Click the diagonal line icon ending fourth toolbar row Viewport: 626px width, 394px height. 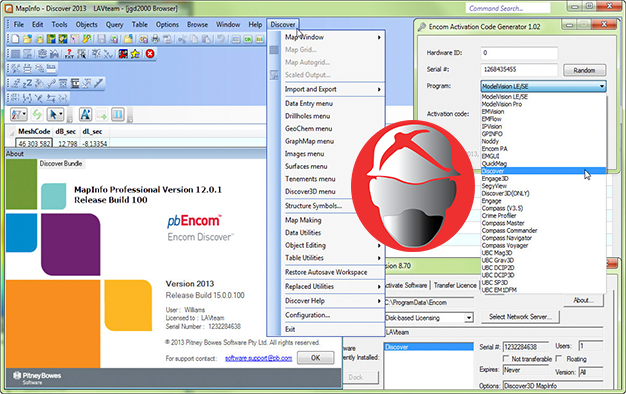point(99,83)
